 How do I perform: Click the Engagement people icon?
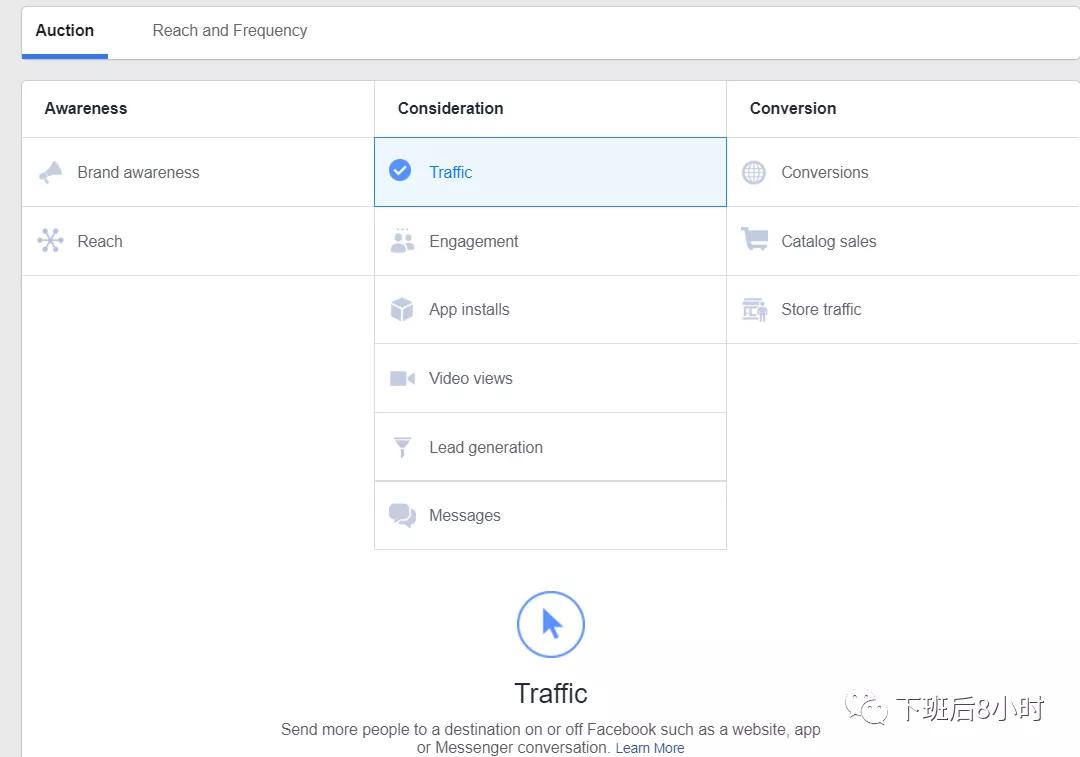coord(402,241)
